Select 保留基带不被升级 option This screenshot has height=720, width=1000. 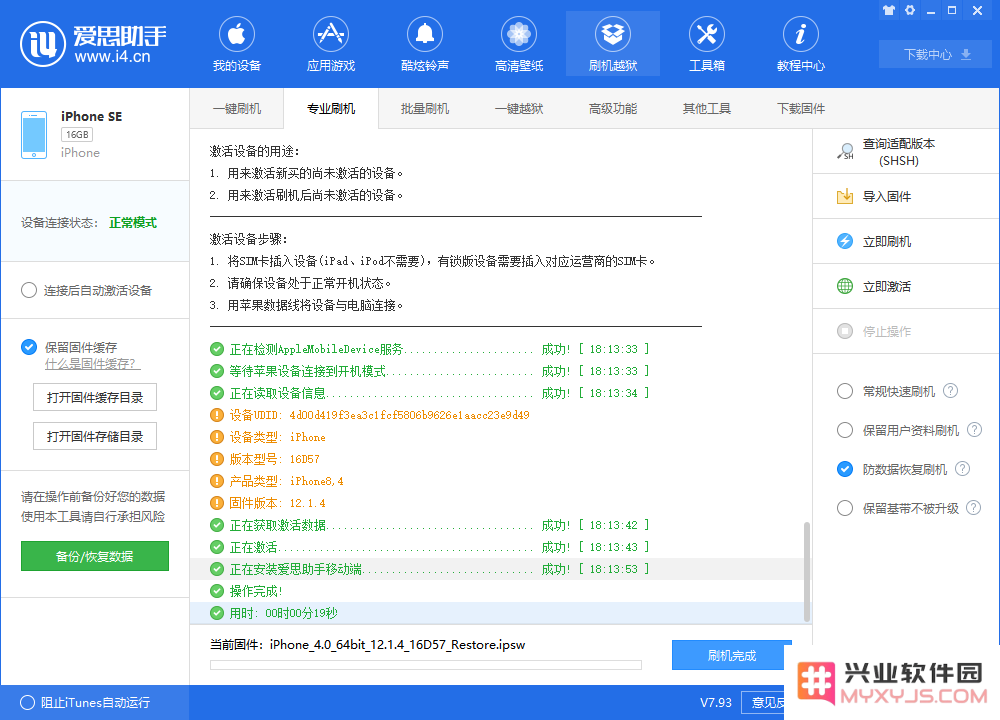pos(845,508)
